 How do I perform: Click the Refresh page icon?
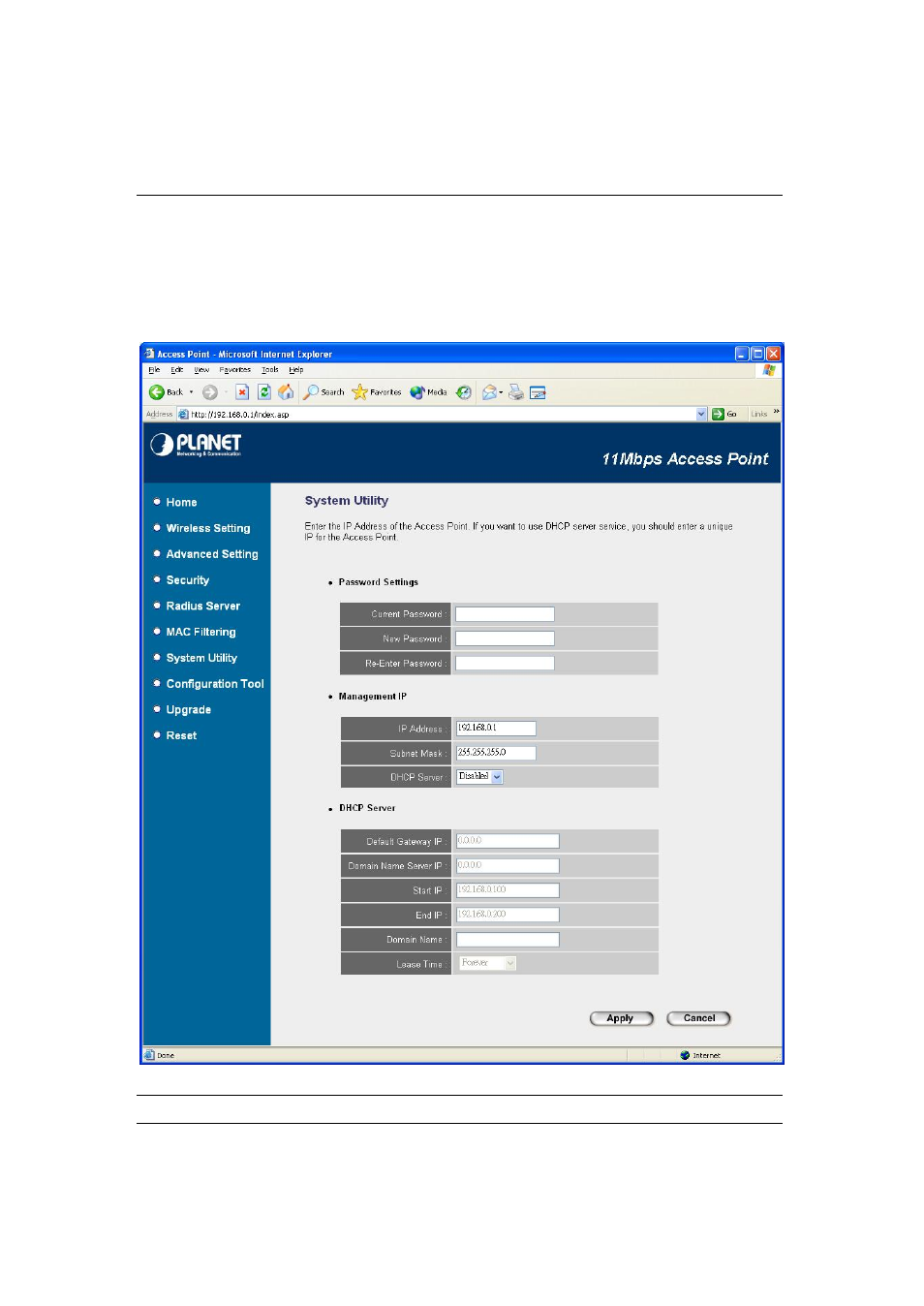[263, 392]
